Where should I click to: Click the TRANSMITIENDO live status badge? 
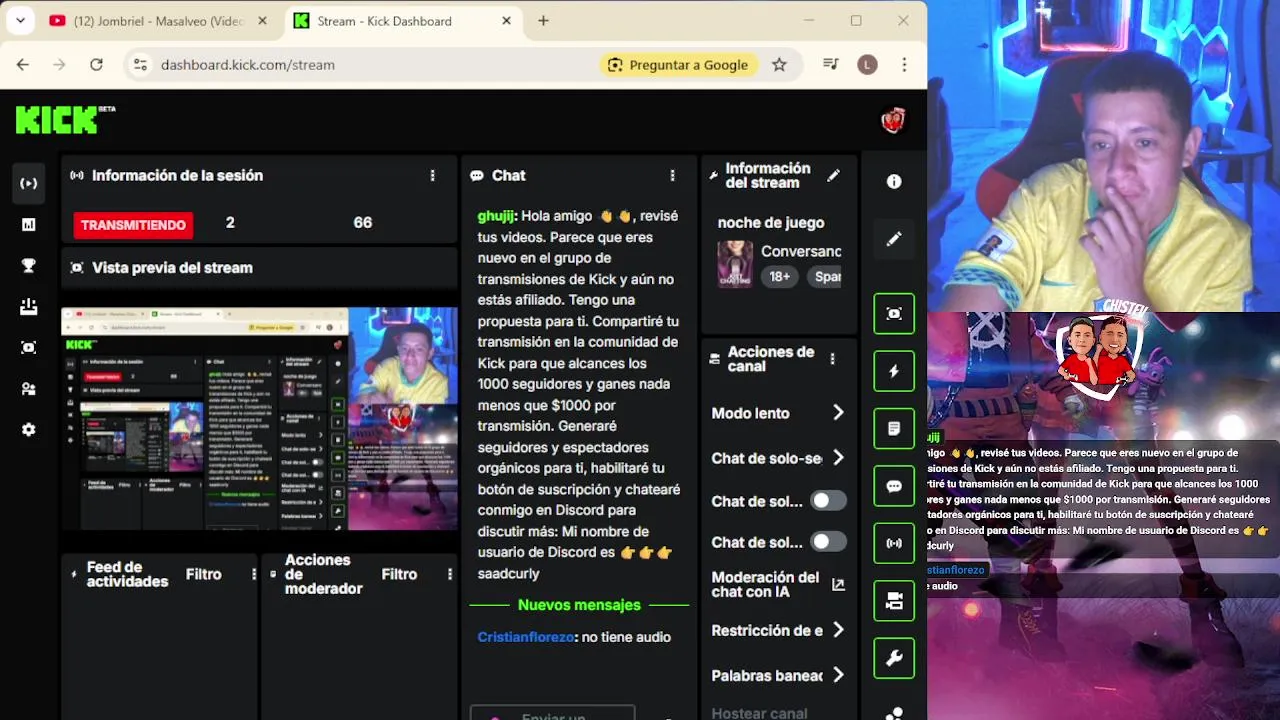tap(133, 225)
